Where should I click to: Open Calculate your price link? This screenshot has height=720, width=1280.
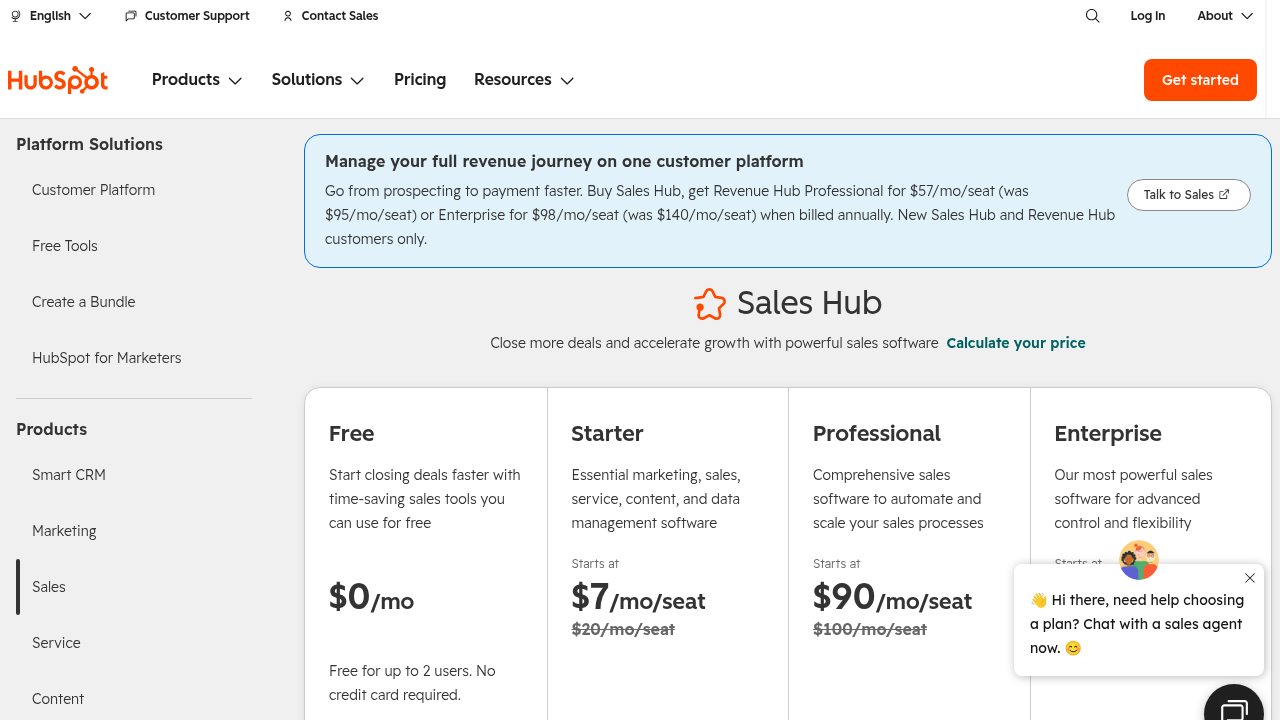tap(1016, 343)
